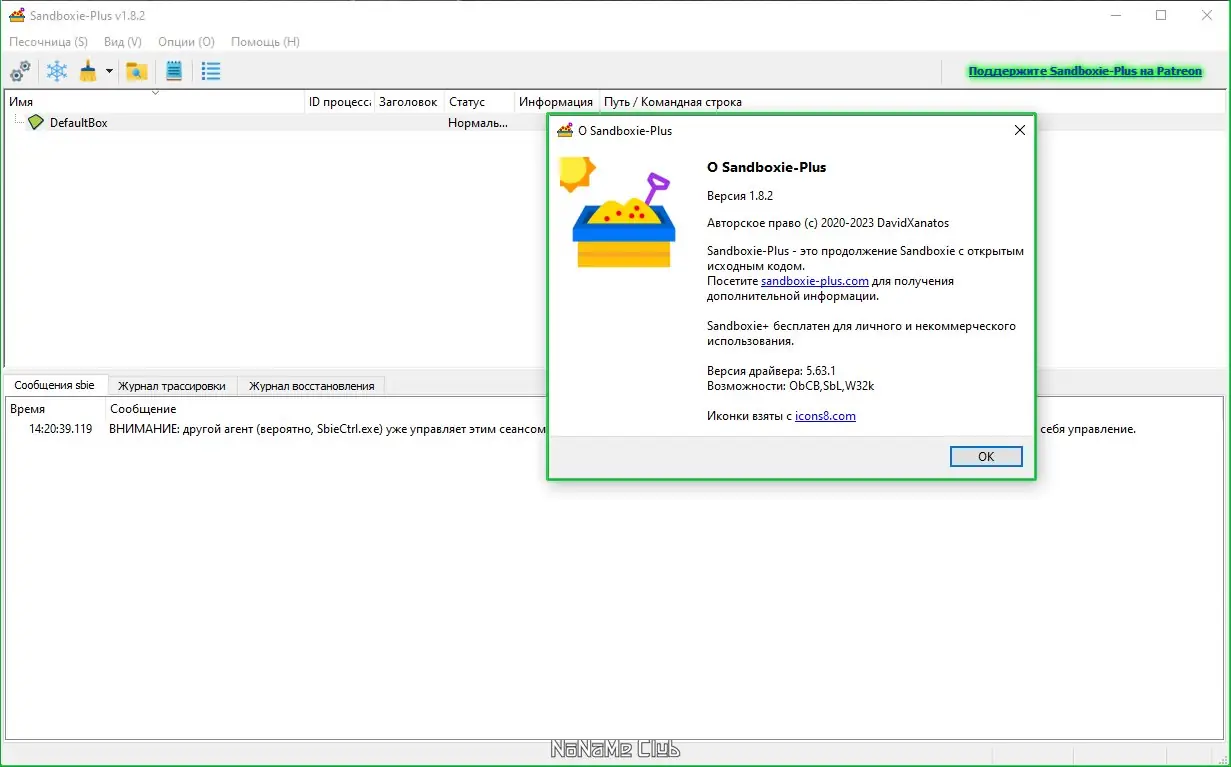This screenshot has height=767, width=1231.
Task: Switch to the Журнал трассировки tab
Action: pyautogui.click(x=172, y=386)
